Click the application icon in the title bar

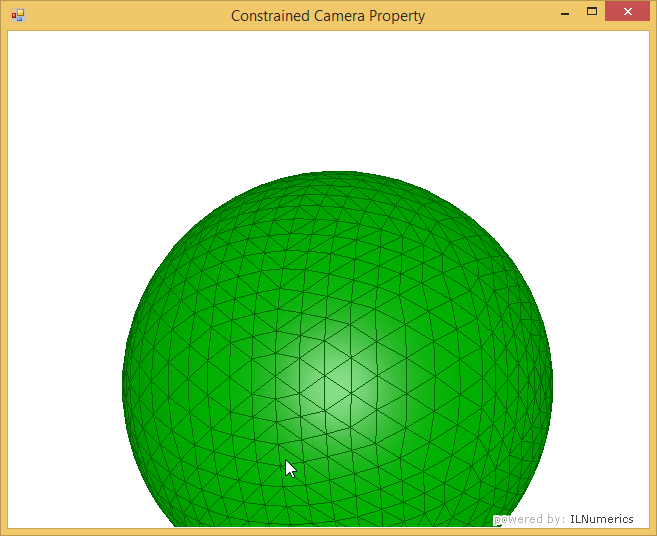(18, 16)
